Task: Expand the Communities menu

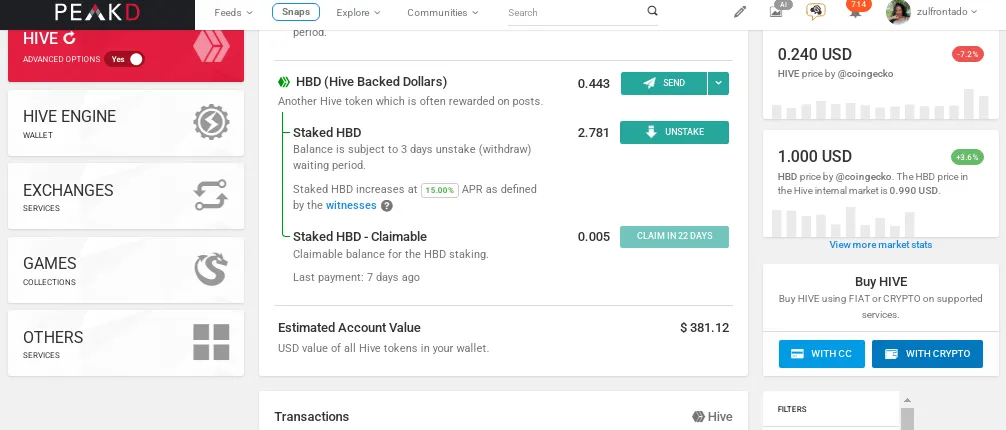Action: [443, 12]
